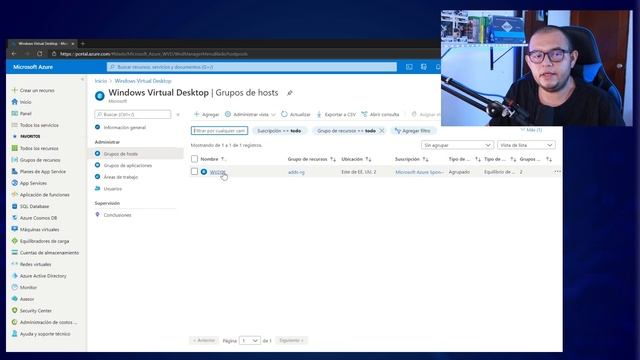
Task: Click the Usuarios people icon in the blade menu
Action: [98, 189]
